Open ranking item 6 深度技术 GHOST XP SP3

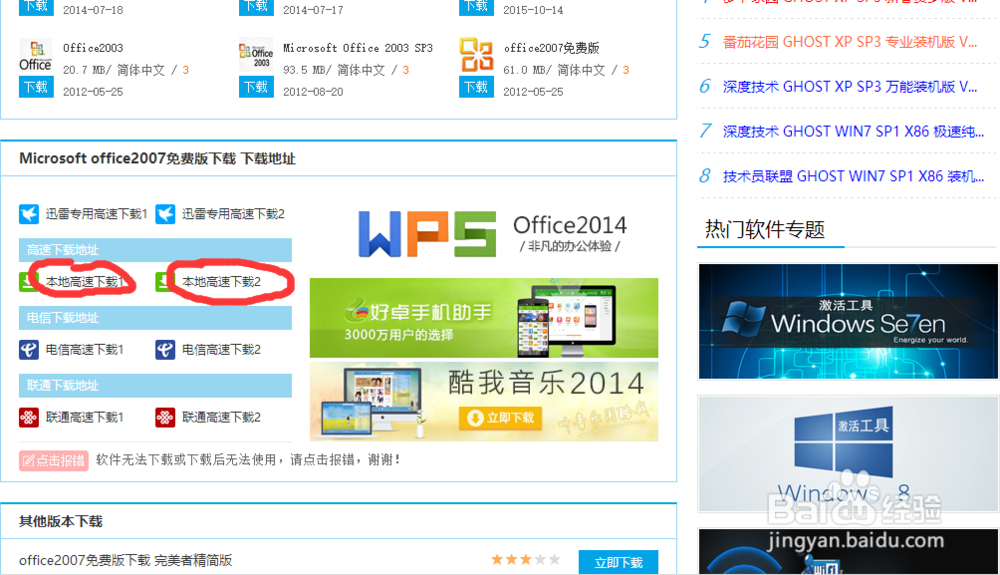pyautogui.click(x=849, y=87)
